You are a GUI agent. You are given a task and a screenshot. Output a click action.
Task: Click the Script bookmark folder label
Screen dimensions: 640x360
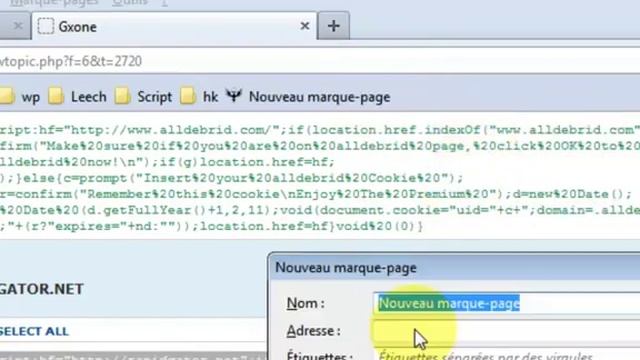pos(154,97)
